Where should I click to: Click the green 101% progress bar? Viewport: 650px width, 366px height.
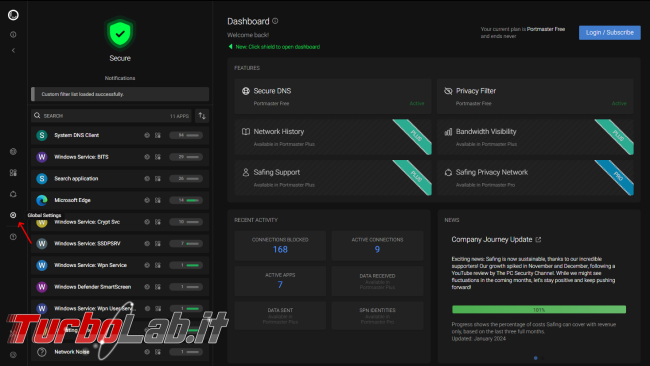coord(539,310)
